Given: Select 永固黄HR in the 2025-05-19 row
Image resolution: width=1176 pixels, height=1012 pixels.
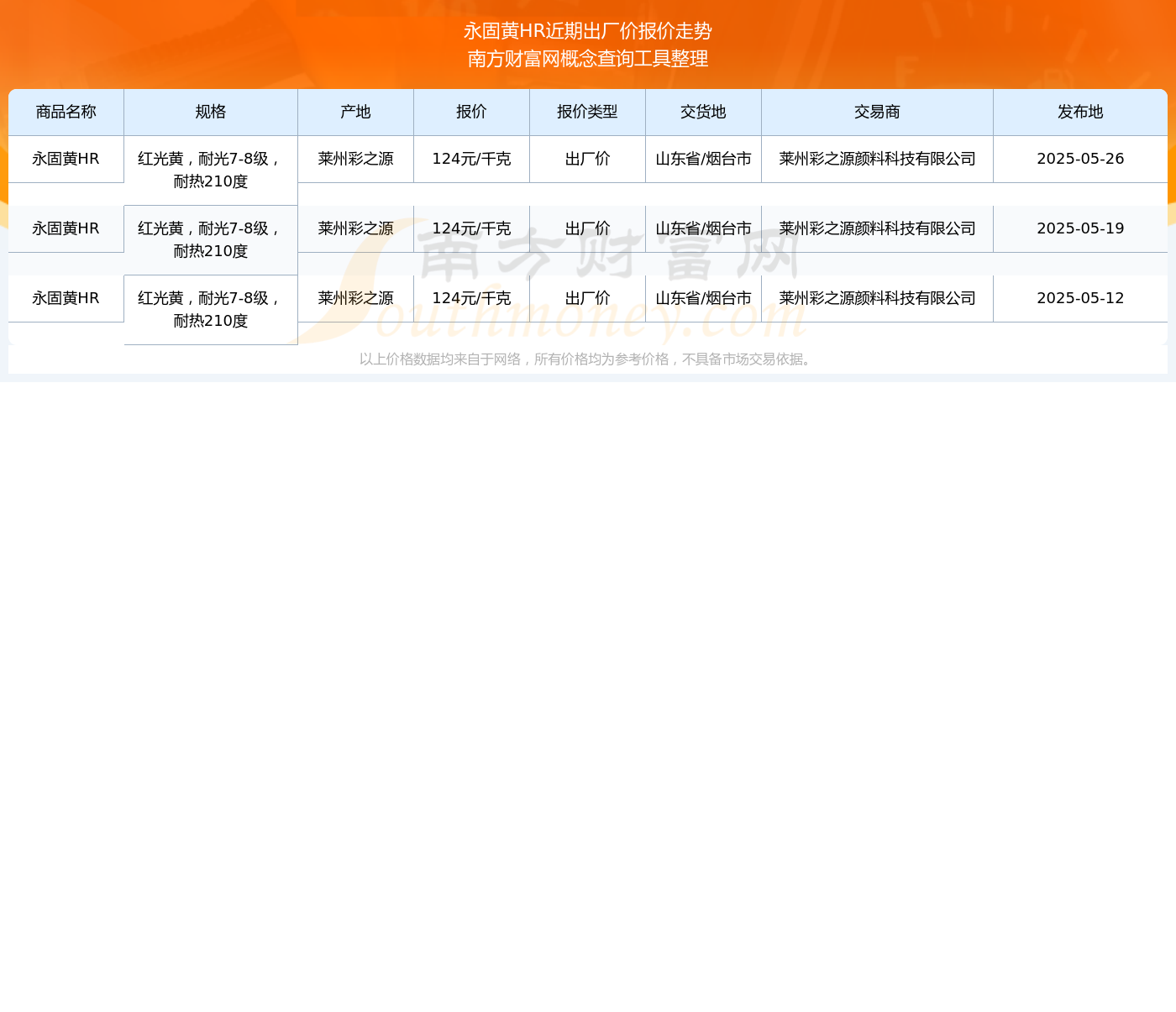Looking at the screenshot, I should 66,228.
